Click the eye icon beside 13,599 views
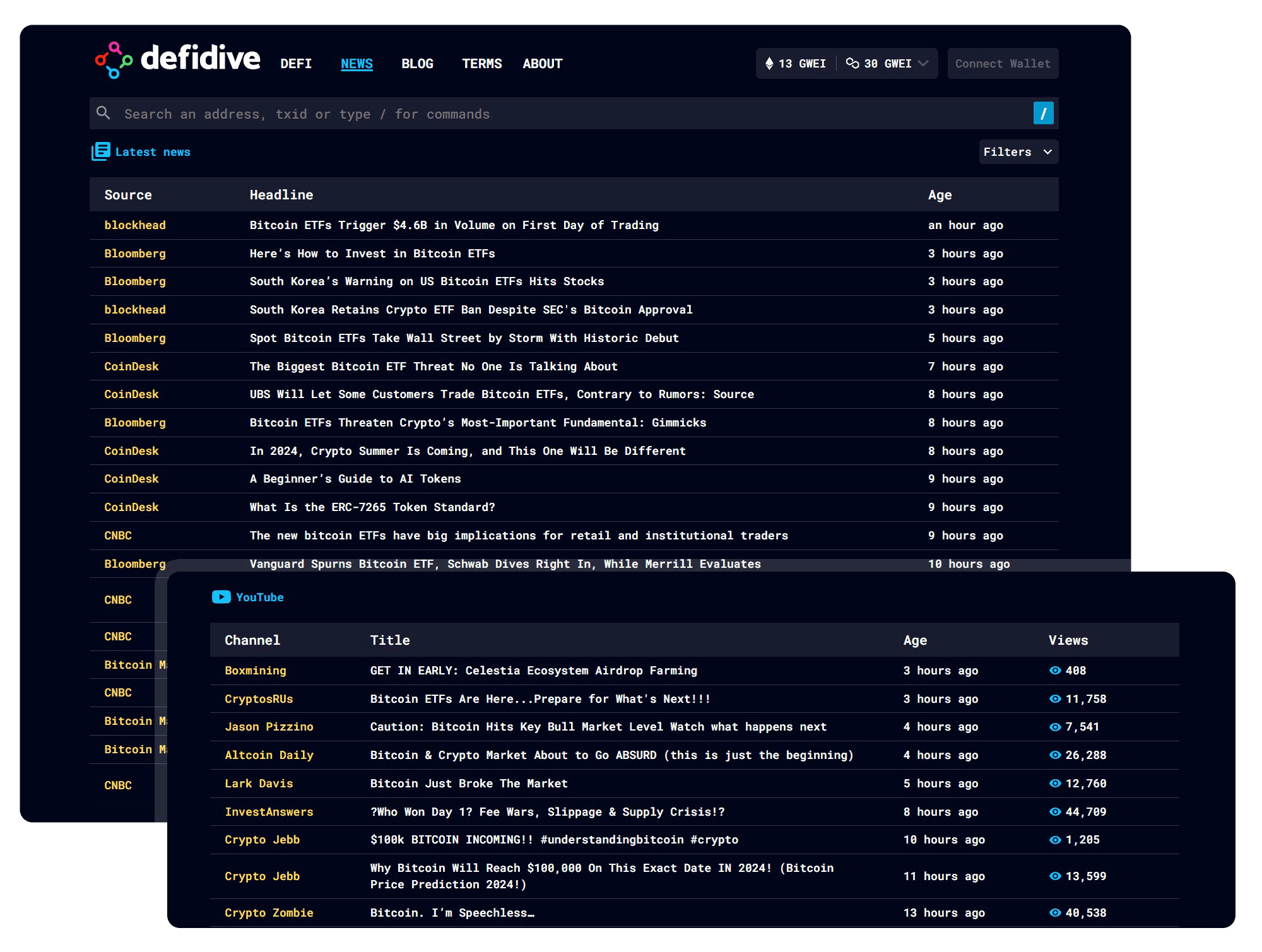This screenshot has height=952, width=1262. tap(1055, 876)
